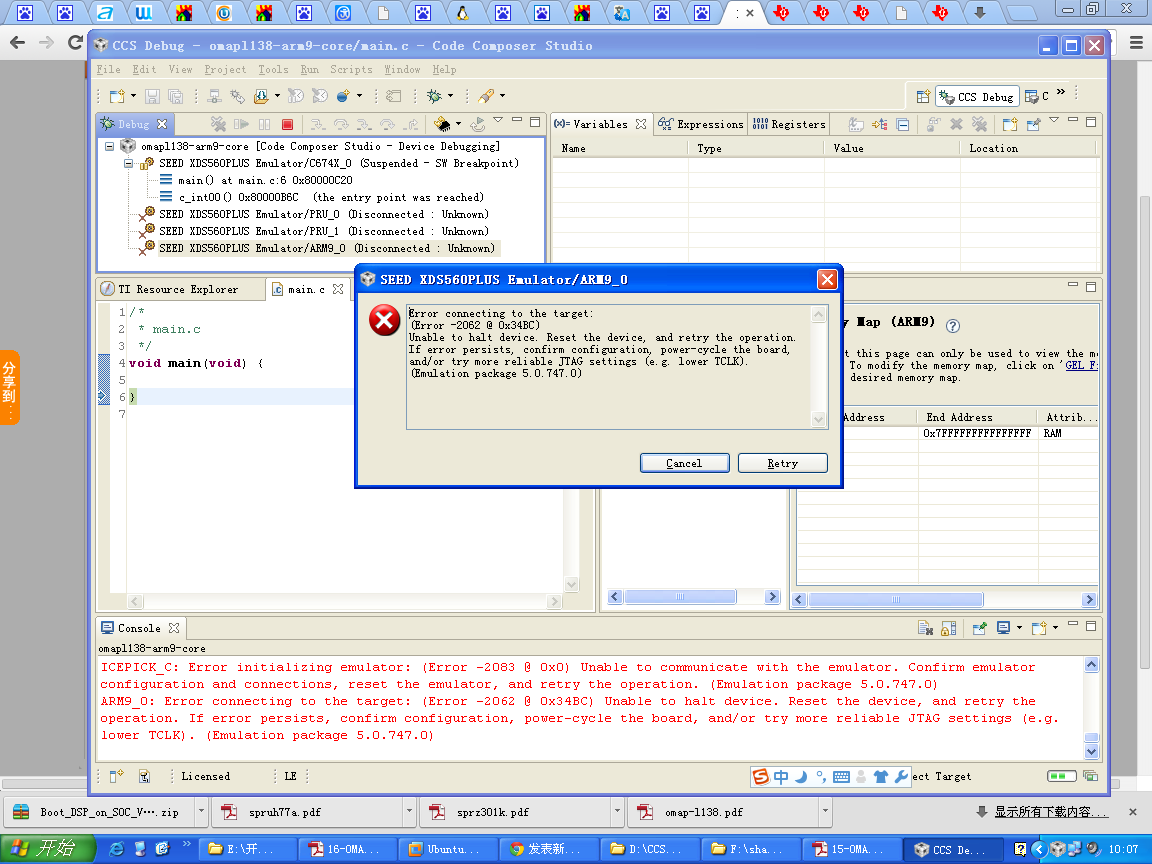Image resolution: width=1152 pixels, height=864 pixels.
Task: Click the Step Into icon in Debug toolbar
Action: point(317,124)
